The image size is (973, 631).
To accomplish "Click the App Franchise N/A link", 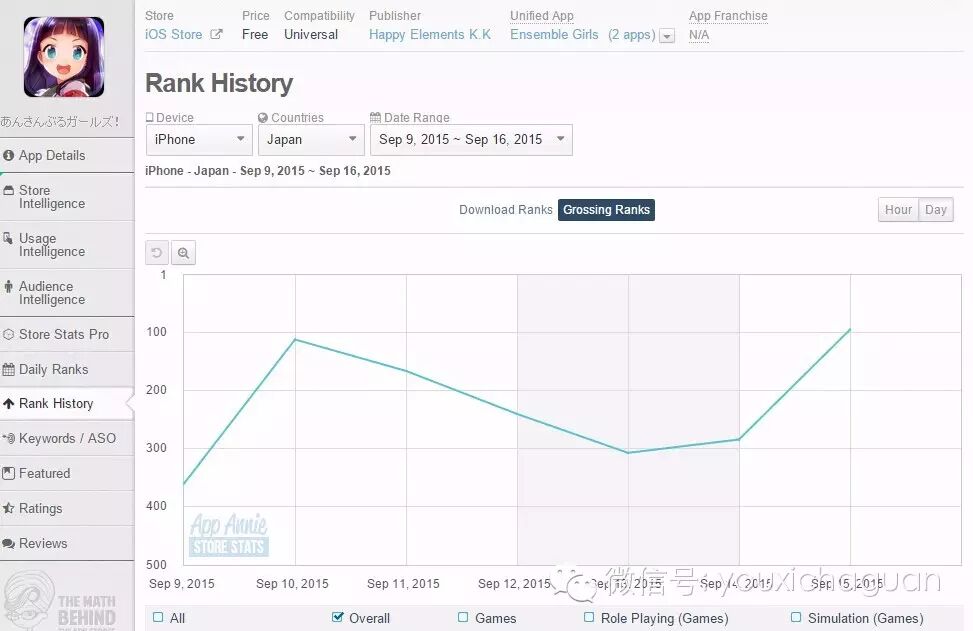I will tap(699, 35).
